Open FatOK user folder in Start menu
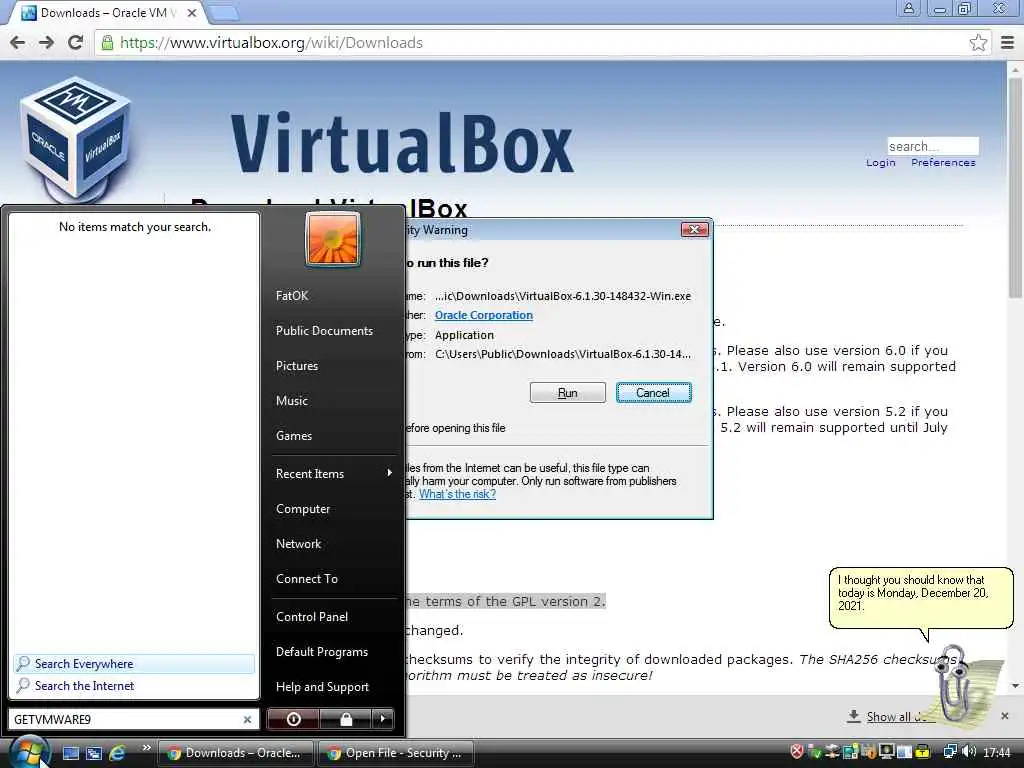 coord(292,296)
